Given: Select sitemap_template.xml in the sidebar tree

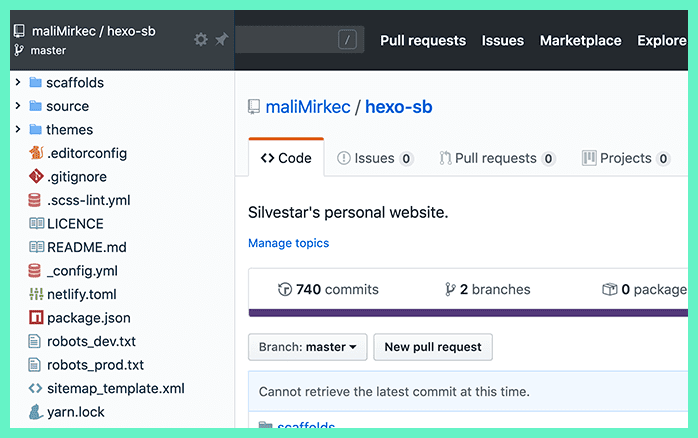Looking at the screenshot, I should tap(116, 389).
